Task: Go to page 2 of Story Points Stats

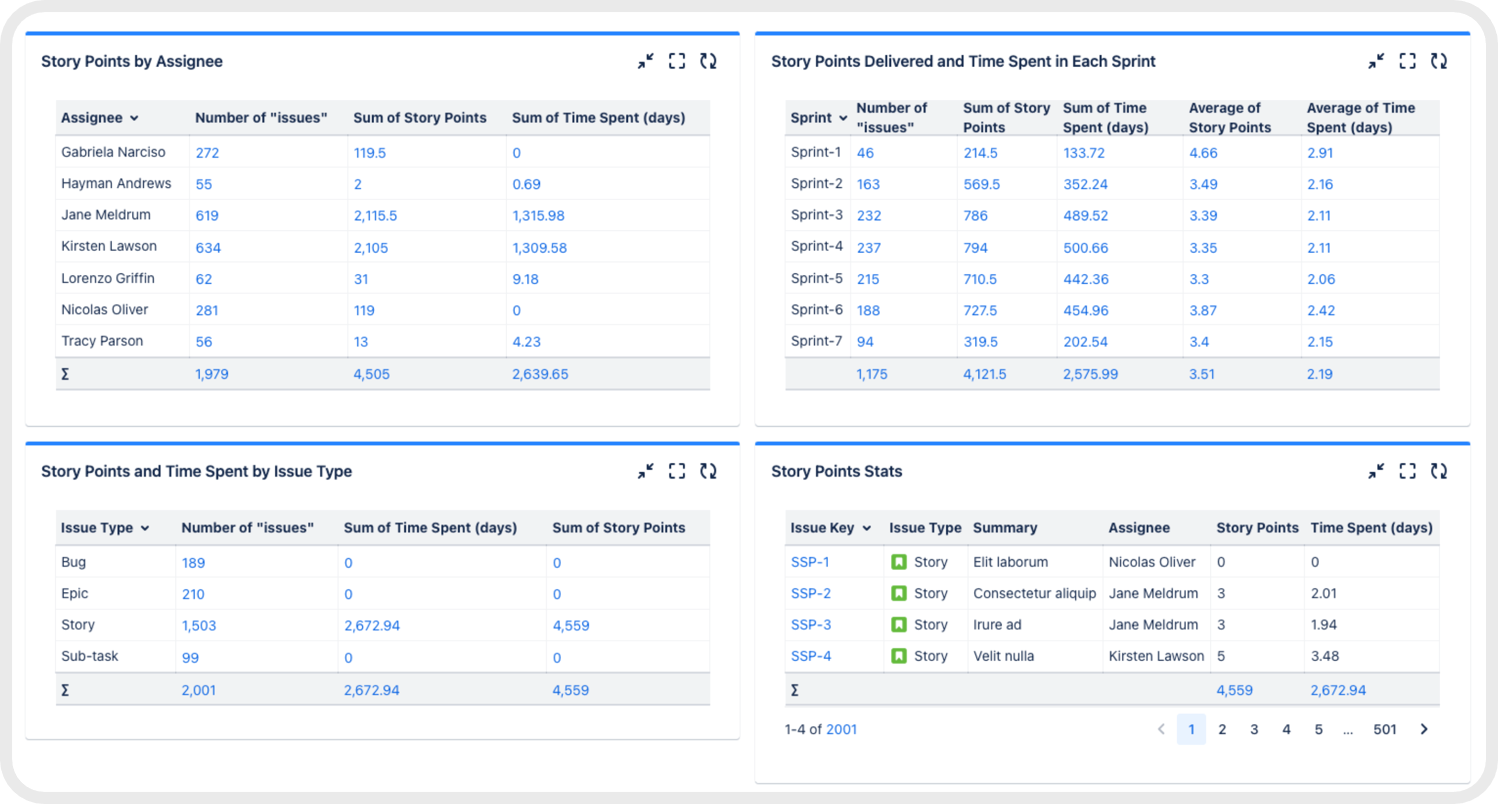Action: click(x=1222, y=729)
